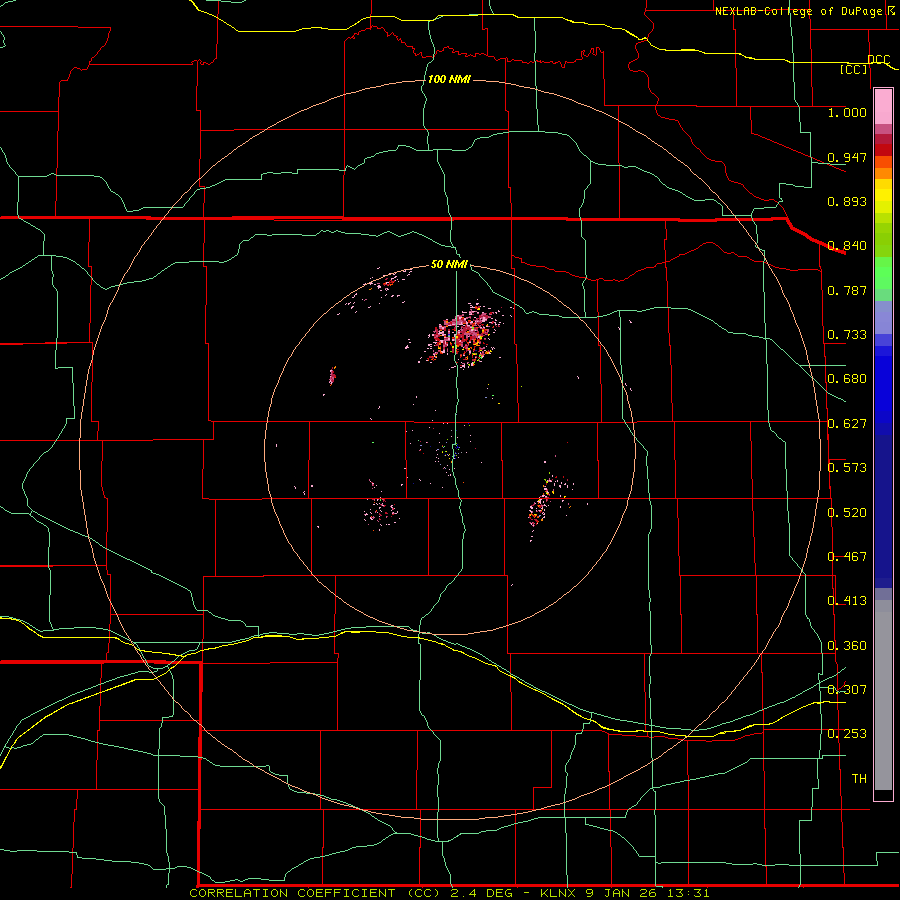The height and width of the screenshot is (900, 900).
Task: Click the 50 NMI range ring label
Action: [x=449, y=264]
